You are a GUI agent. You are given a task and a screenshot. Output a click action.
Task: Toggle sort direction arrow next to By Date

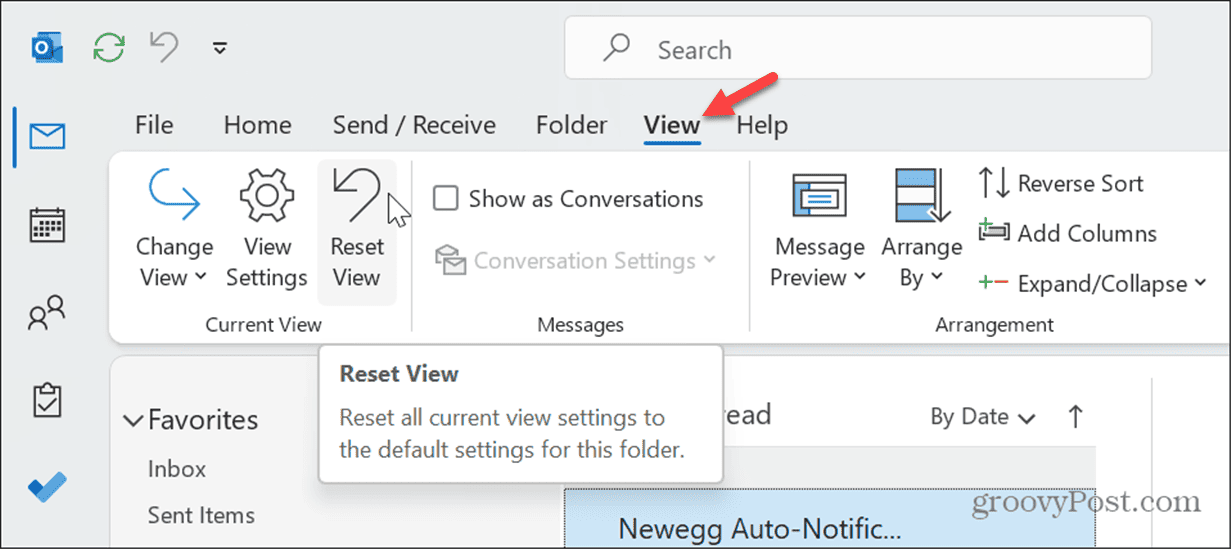pyautogui.click(x=1076, y=417)
